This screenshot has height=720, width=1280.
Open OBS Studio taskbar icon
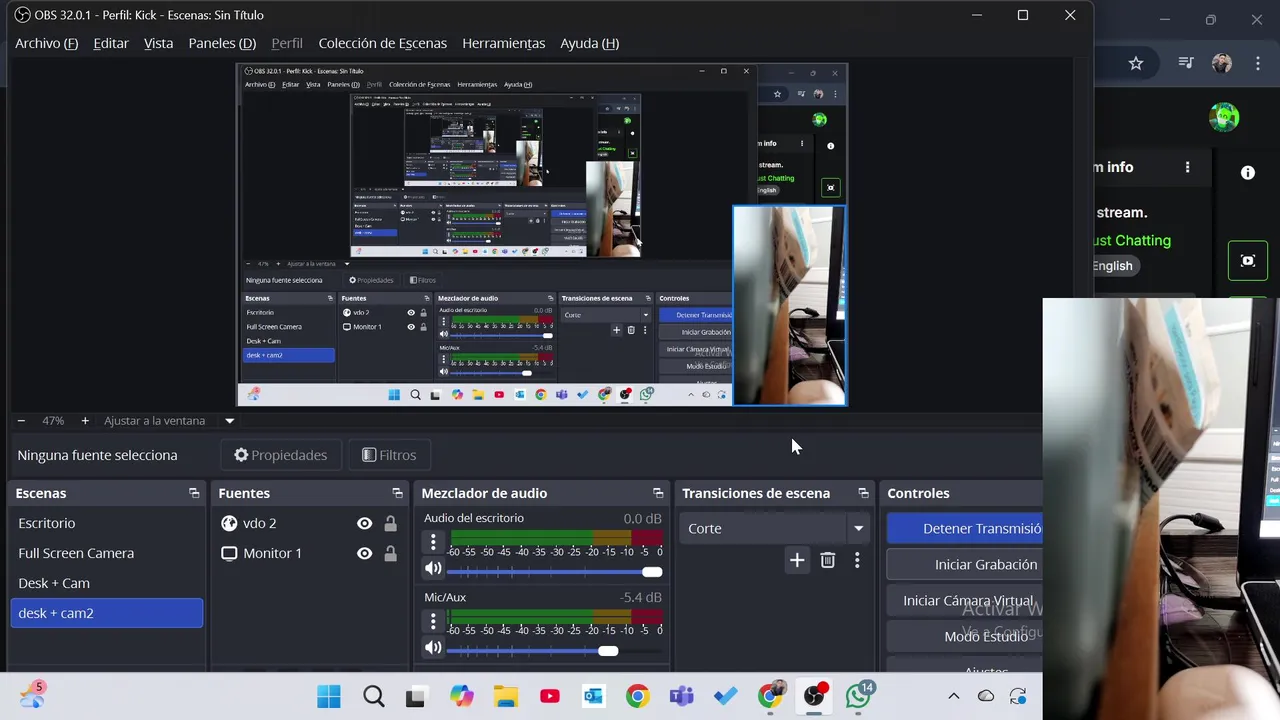tap(815, 697)
